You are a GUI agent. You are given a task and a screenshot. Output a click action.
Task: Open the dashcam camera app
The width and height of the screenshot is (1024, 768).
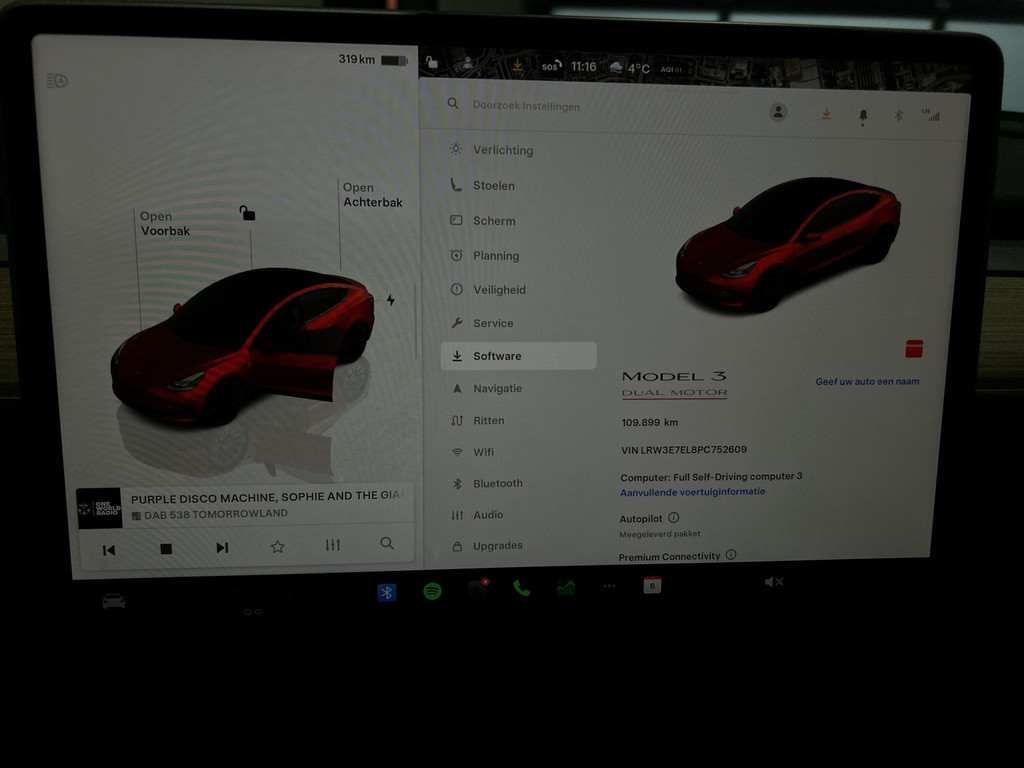(x=478, y=589)
